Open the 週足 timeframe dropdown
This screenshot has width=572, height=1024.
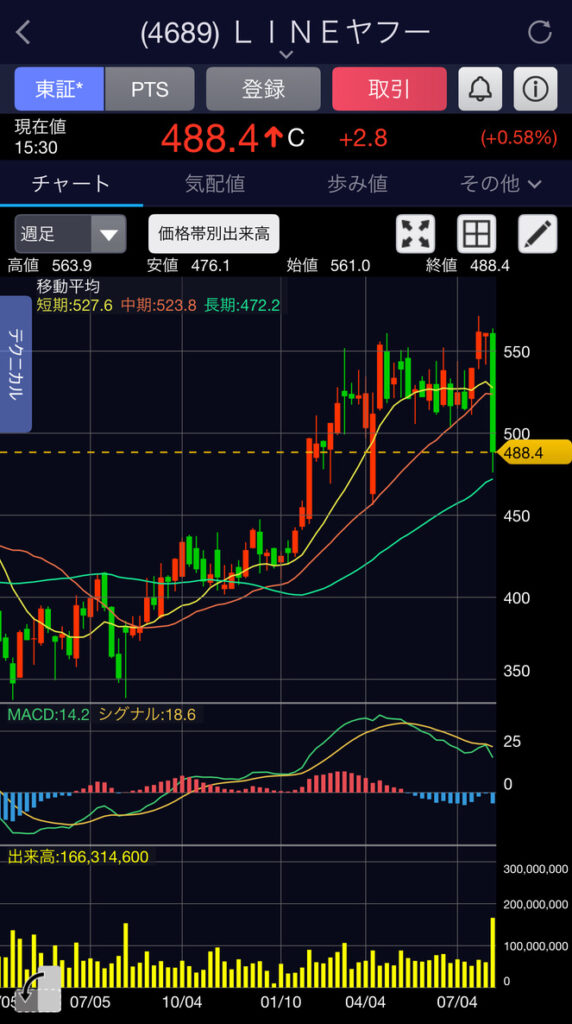click(71, 234)
